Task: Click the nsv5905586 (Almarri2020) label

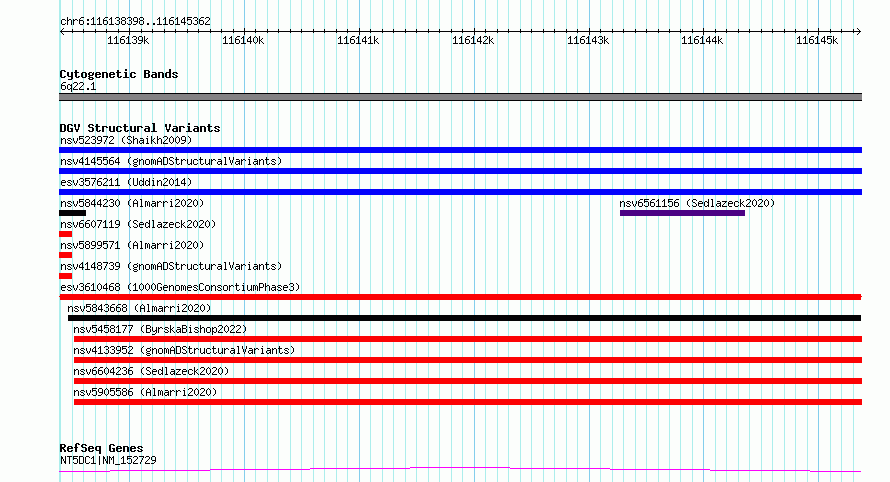Action: (145, 392)
